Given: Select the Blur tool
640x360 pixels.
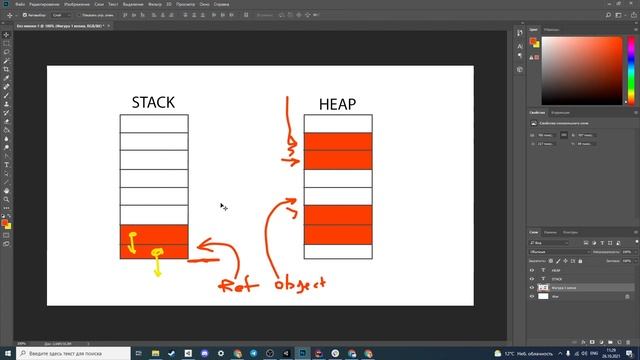Looking at the screenshot, I should [6, 139].
